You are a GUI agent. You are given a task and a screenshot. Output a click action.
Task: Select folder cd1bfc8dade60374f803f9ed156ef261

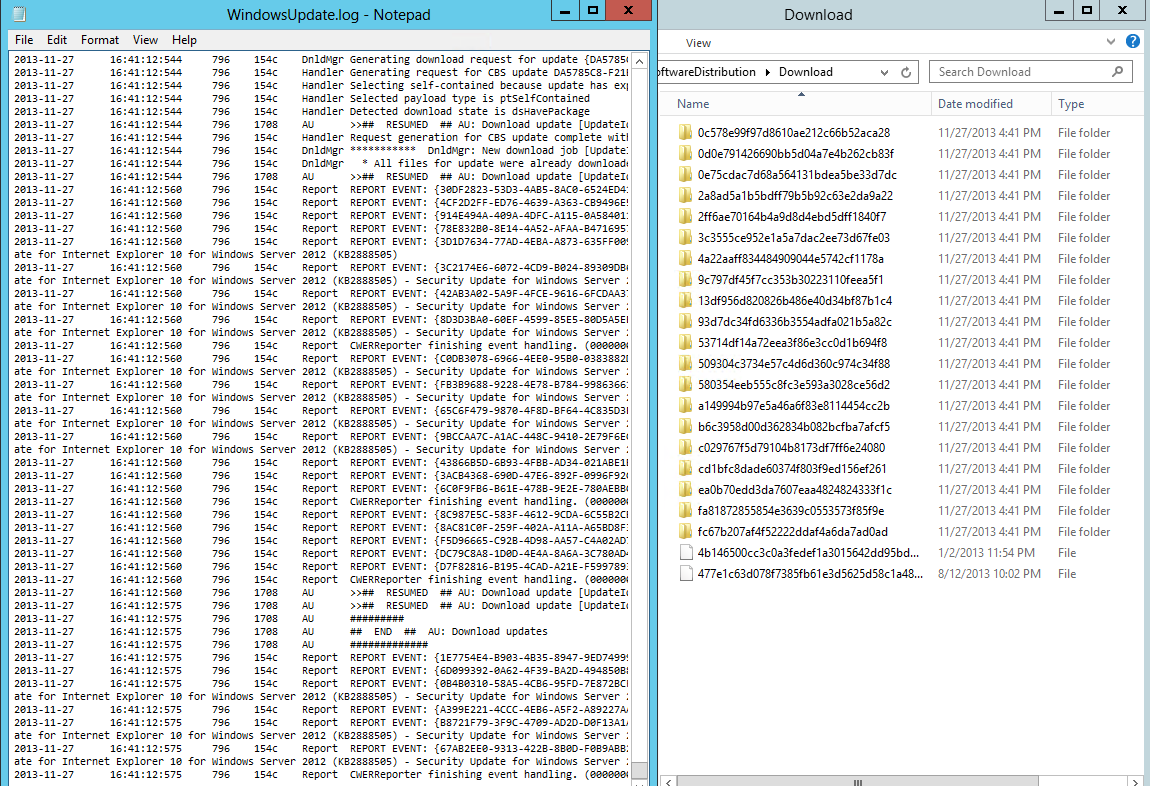pos(792,469)
